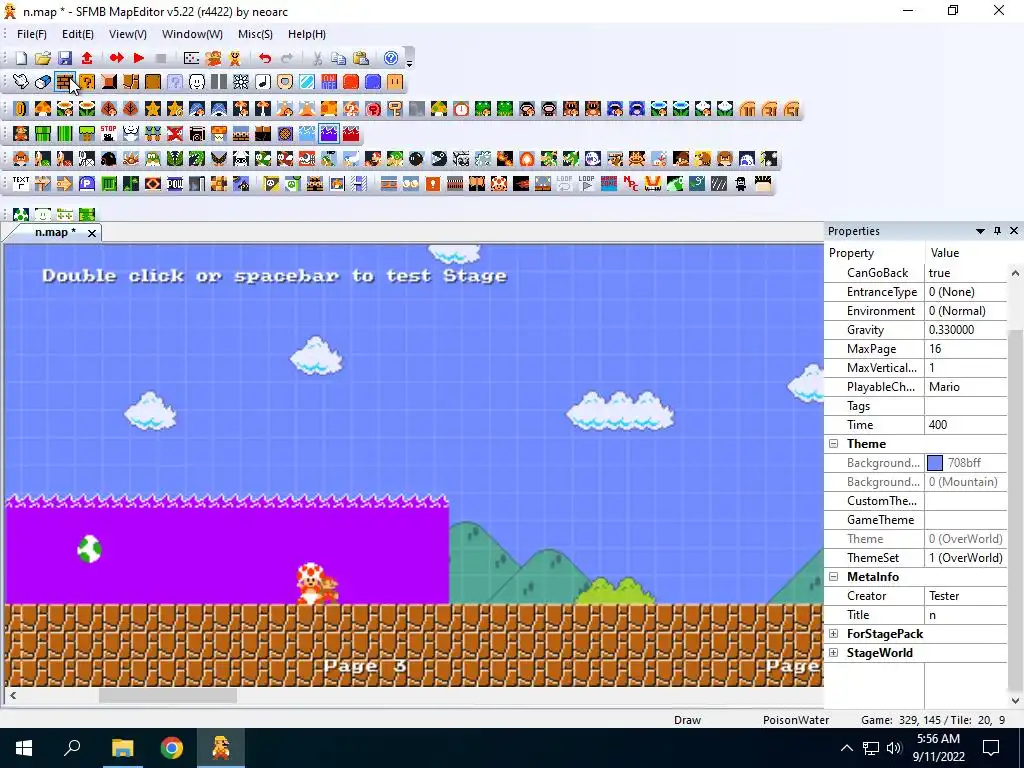Expand the ForStagePack property group
The image size is (1024, 768).
pyautogui.click(x=833, y=633)
